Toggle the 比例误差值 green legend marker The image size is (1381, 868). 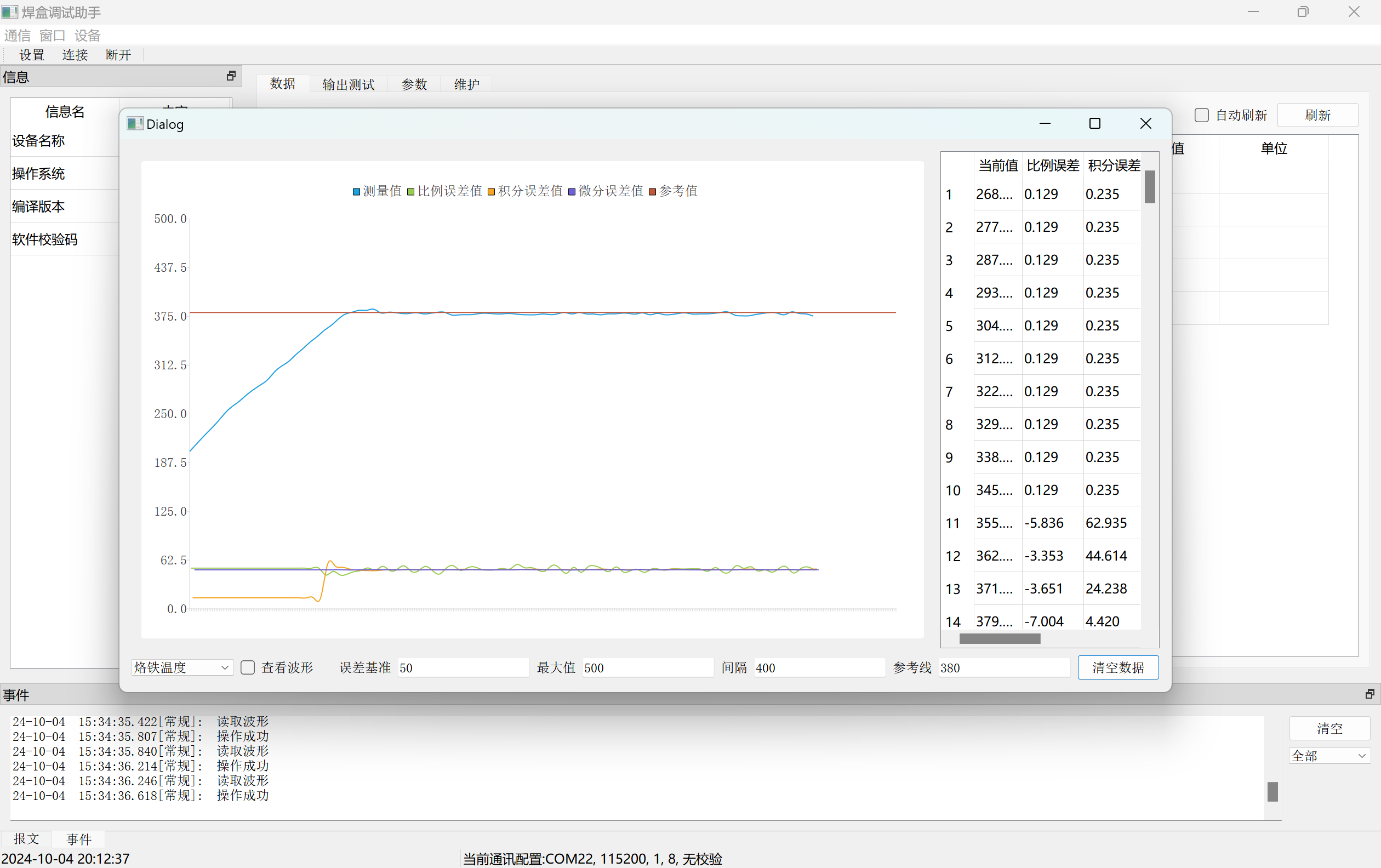(410, 191)
